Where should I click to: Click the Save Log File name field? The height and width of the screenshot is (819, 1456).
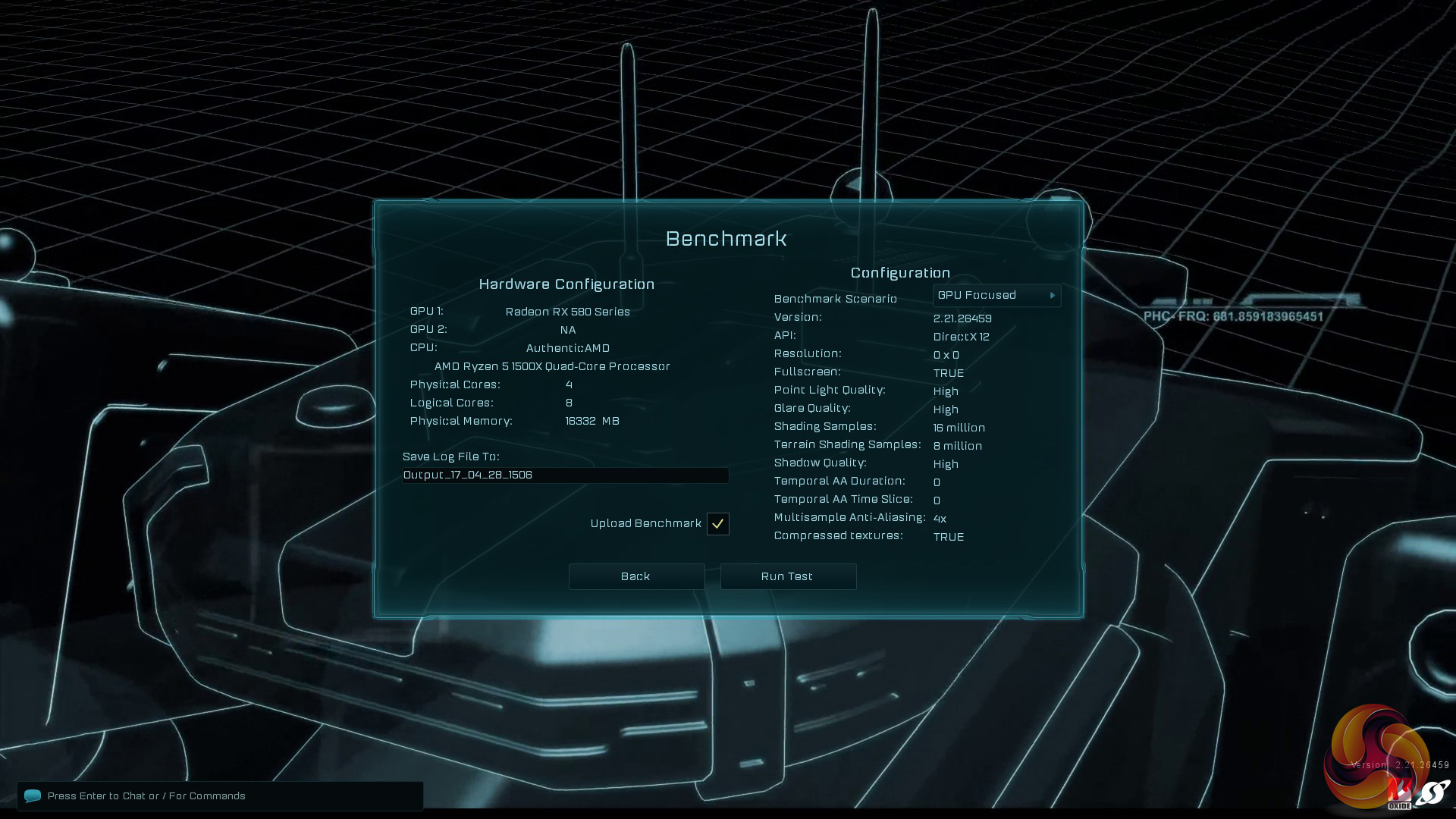[x=565, y=475]
